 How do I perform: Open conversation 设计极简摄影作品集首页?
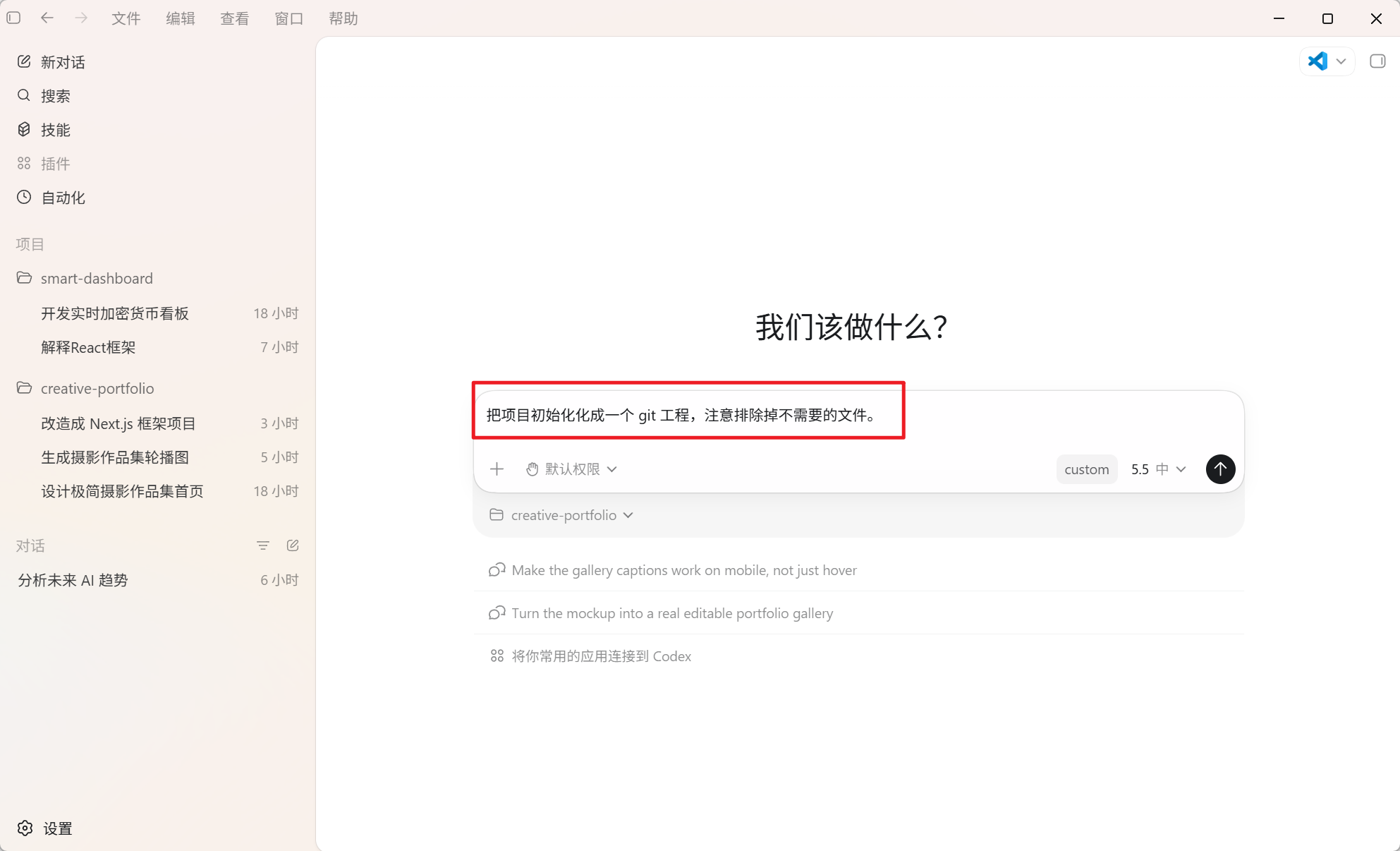(158, 491)
